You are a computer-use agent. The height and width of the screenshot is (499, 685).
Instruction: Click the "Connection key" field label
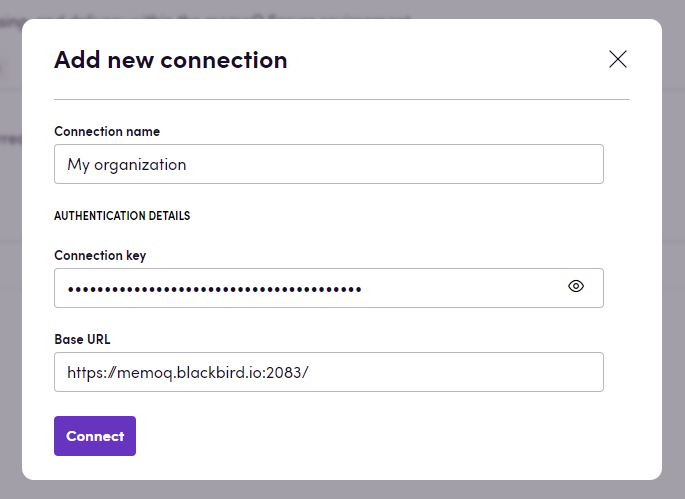pos(100,255)
